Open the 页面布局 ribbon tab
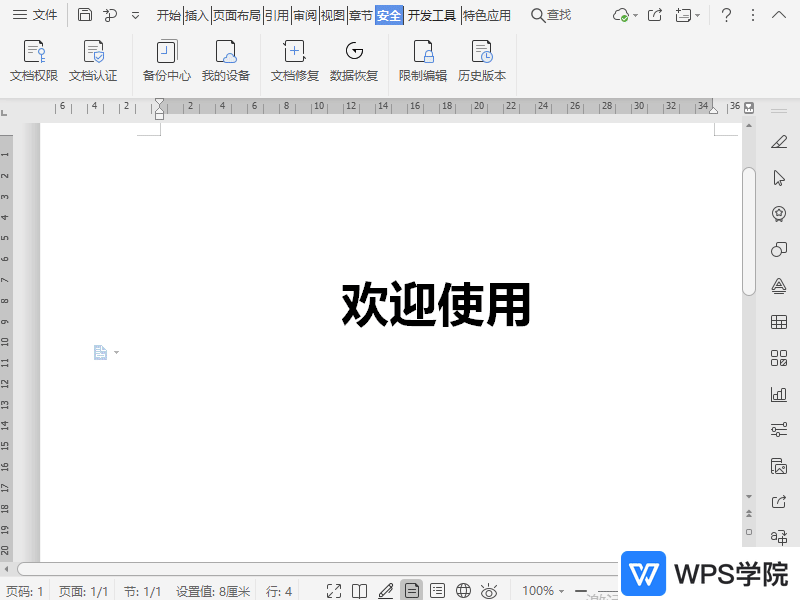 coord(236,15)
